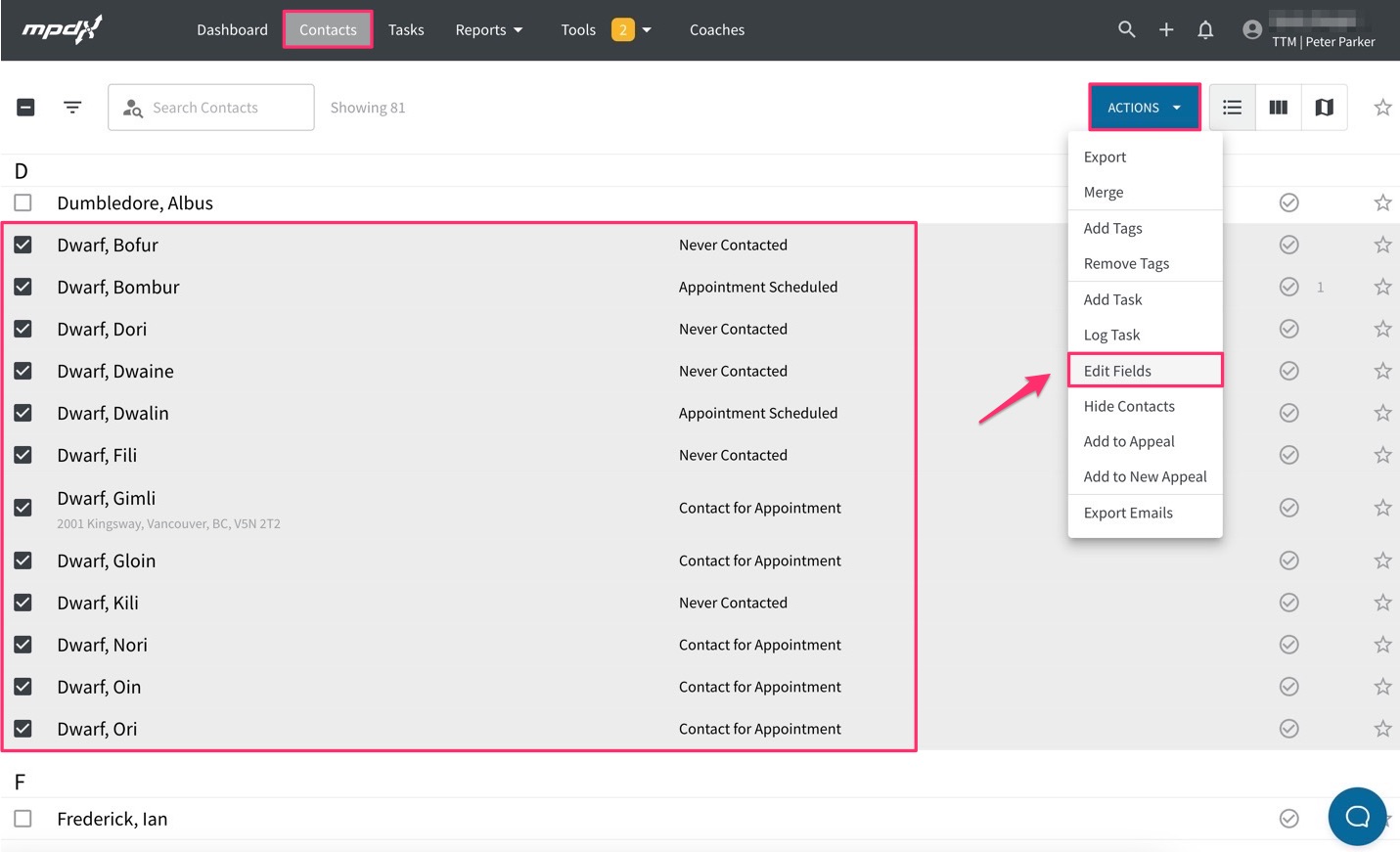Open the search magnifier in top bar
This screenshot has height=852, width=1400.
1127,29
